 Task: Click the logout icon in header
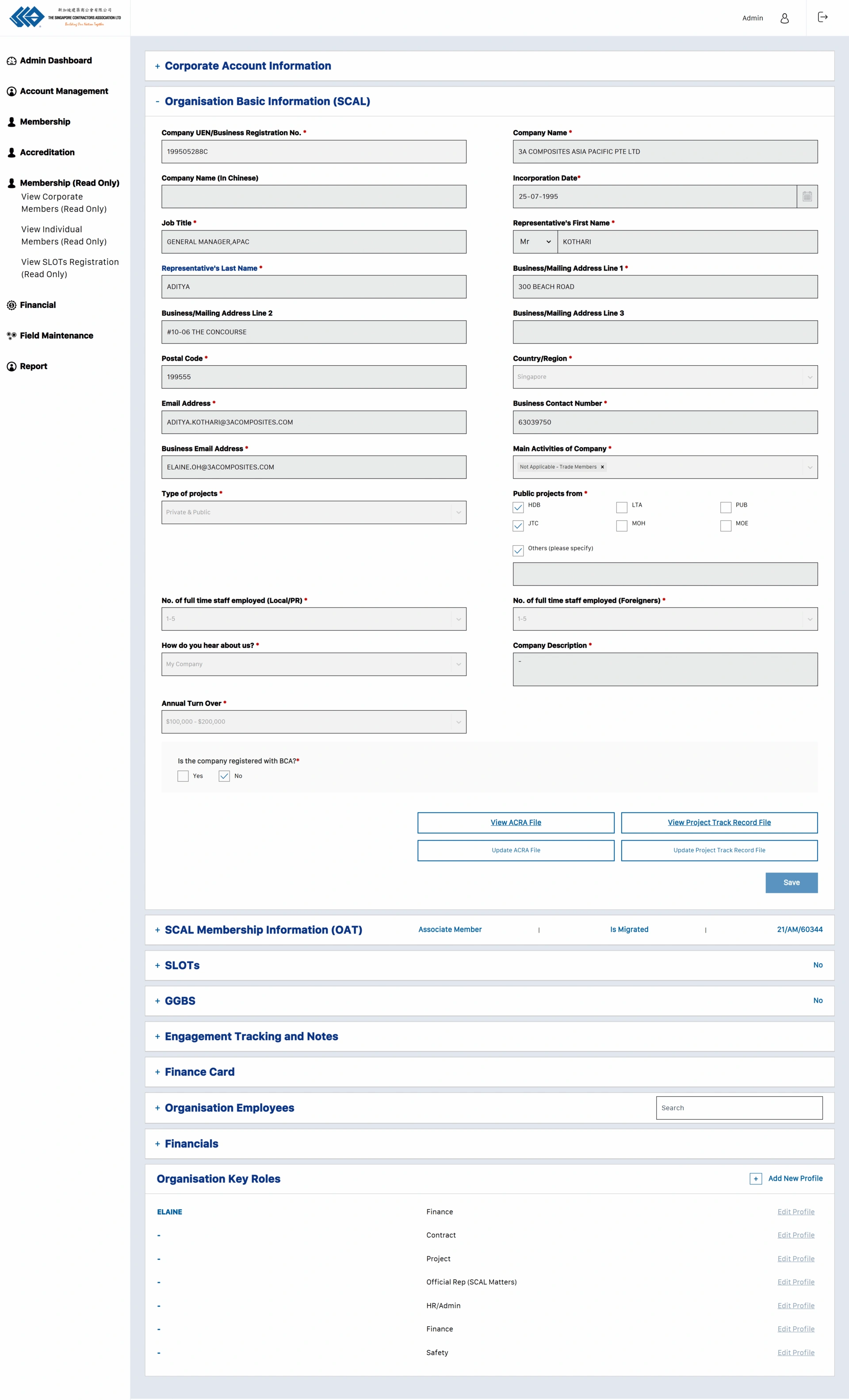click(x=822, y=18)
